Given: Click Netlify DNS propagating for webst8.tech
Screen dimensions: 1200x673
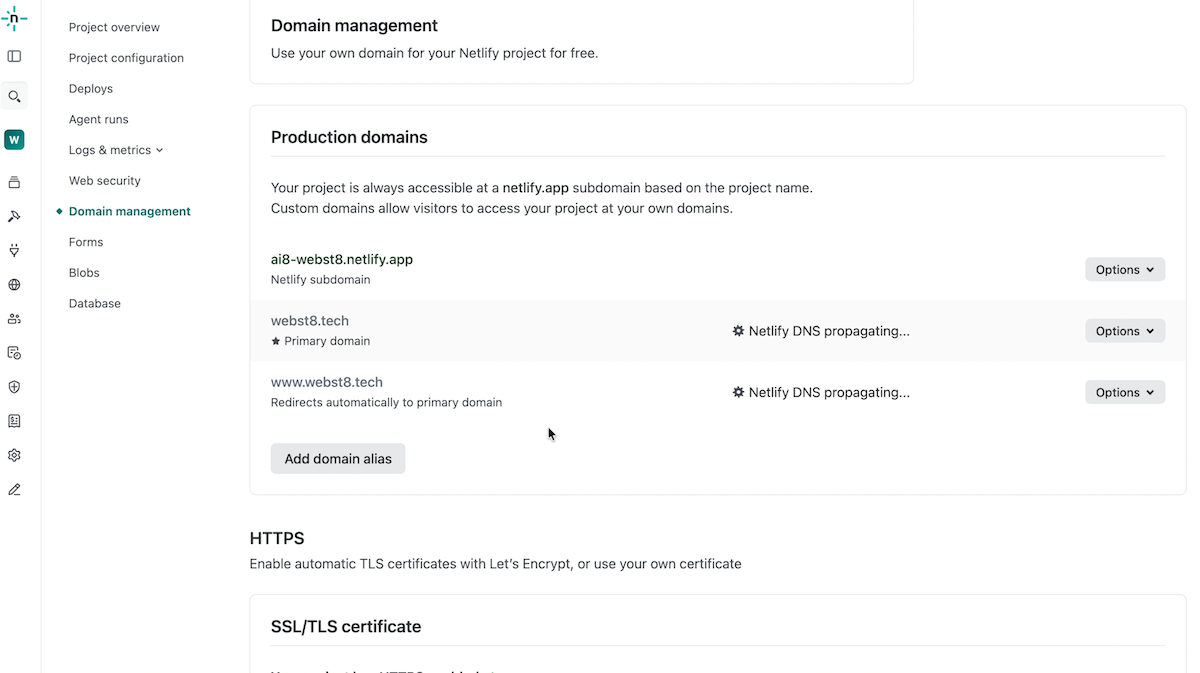Looking at the screenshot, I should tap(829, 331).
